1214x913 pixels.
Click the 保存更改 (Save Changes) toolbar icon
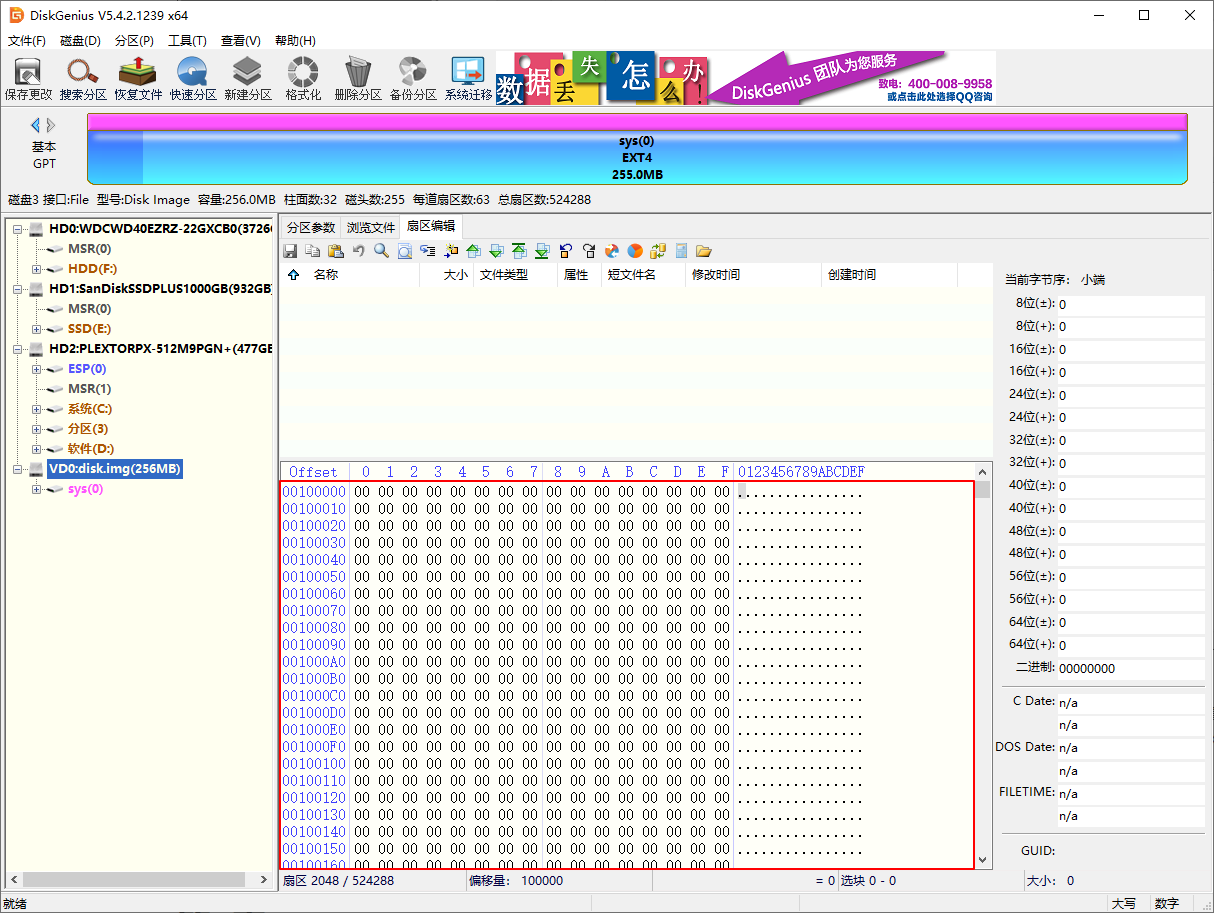pos(28,78)
